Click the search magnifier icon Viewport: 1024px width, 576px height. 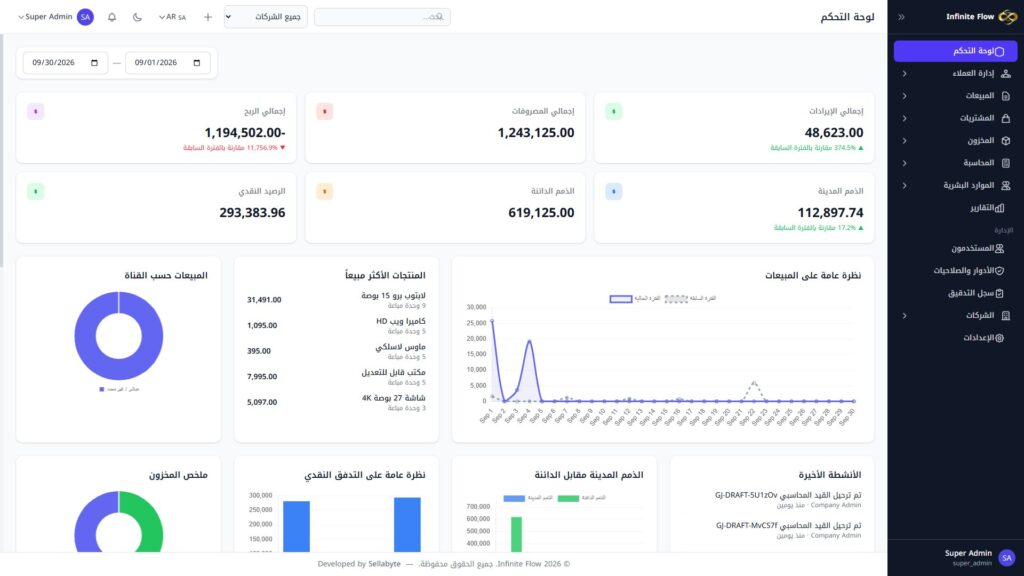point(440,17)
